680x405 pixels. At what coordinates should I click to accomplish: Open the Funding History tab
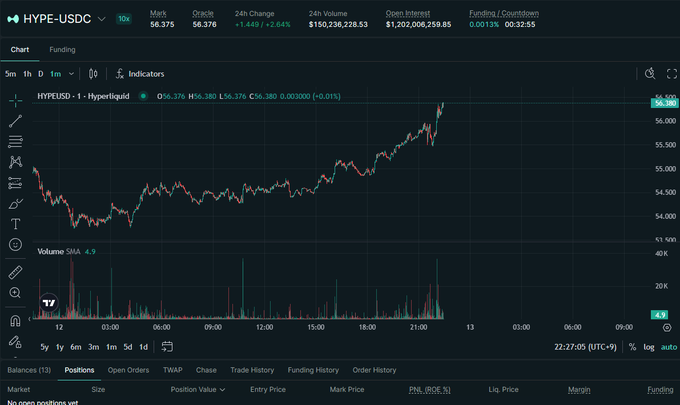click(313, 370)
